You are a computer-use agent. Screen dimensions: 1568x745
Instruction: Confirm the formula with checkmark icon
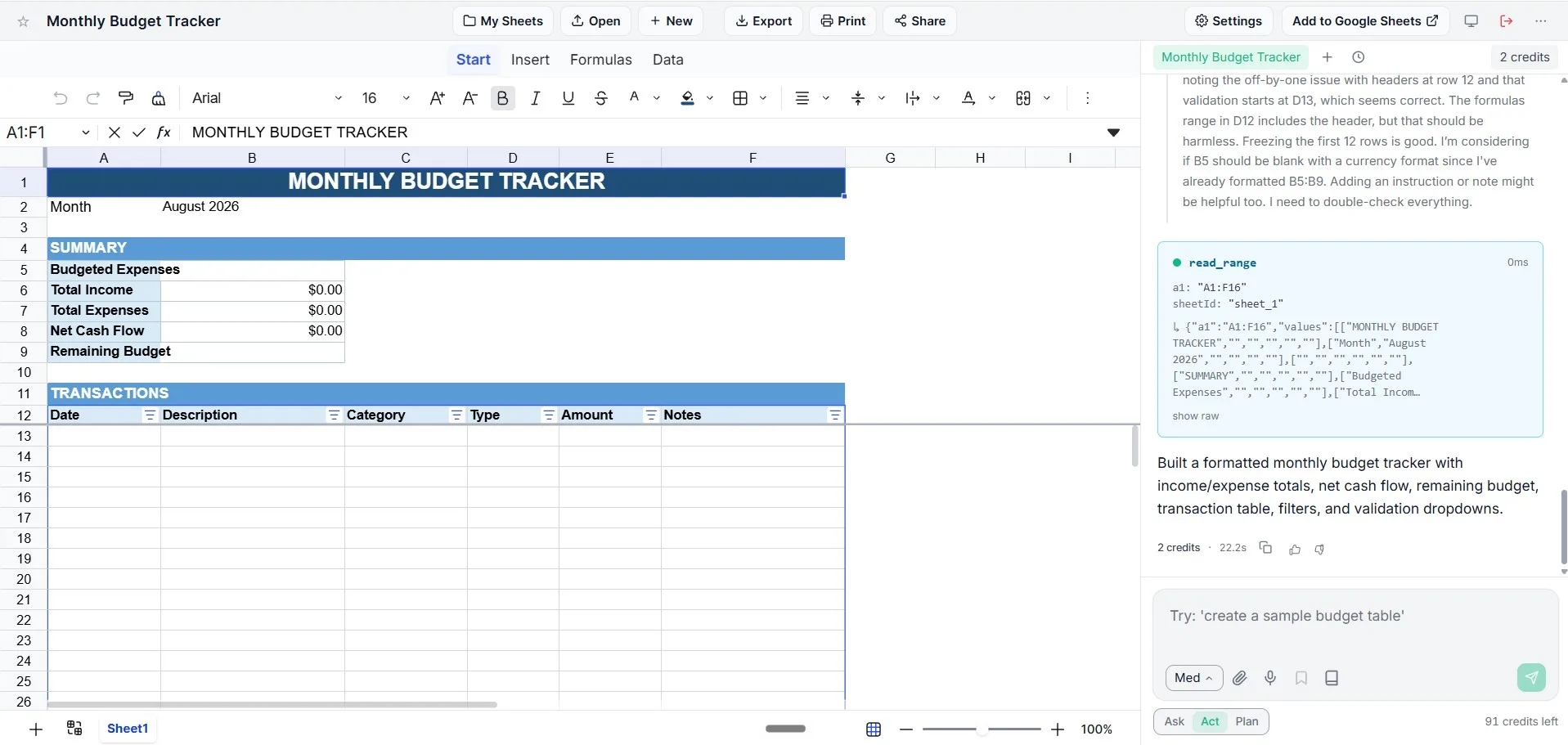139,132
